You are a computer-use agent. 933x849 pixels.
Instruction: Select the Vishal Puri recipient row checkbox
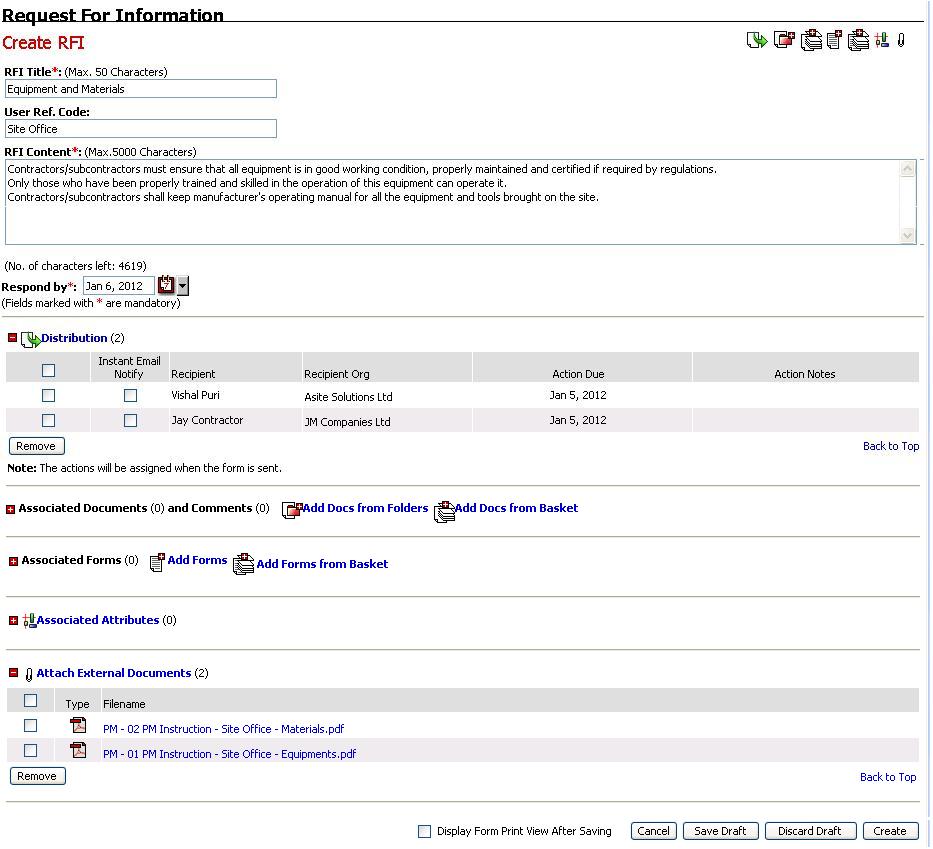coord(49,396)
